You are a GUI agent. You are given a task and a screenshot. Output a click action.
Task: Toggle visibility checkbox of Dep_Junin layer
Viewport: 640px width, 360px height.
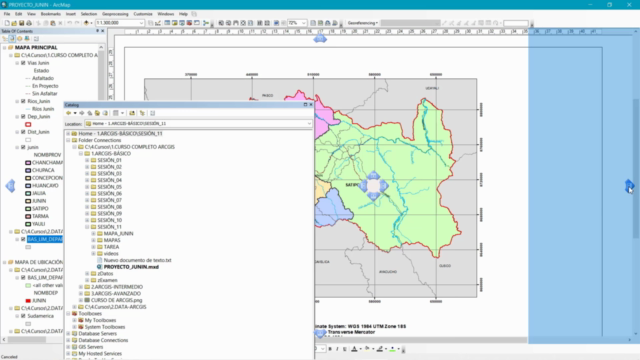[23, 117]
